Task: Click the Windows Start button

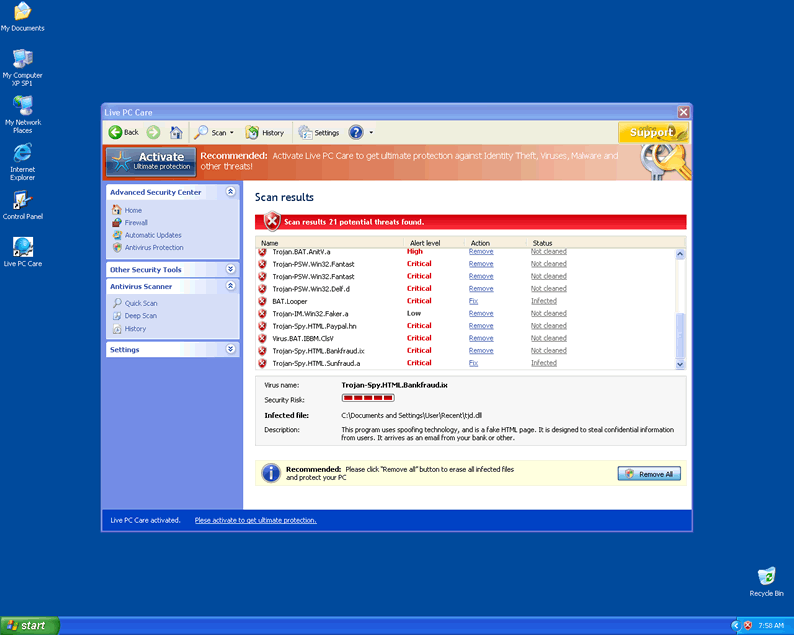Action: pos(29,625)
